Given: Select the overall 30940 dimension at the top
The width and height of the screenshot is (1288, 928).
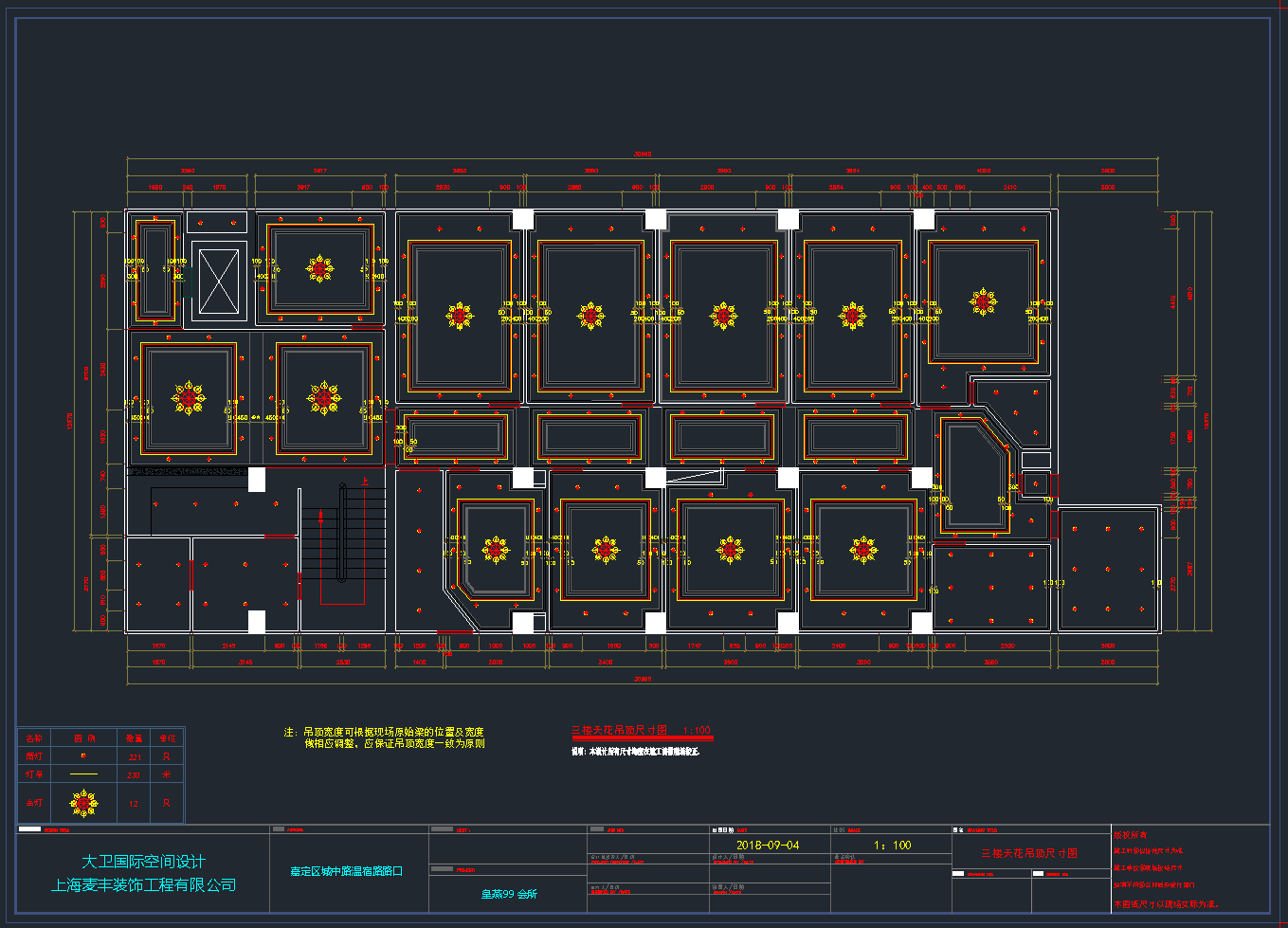Looking at the screenshot, I should pyautogui.click(x=643, y=155).
